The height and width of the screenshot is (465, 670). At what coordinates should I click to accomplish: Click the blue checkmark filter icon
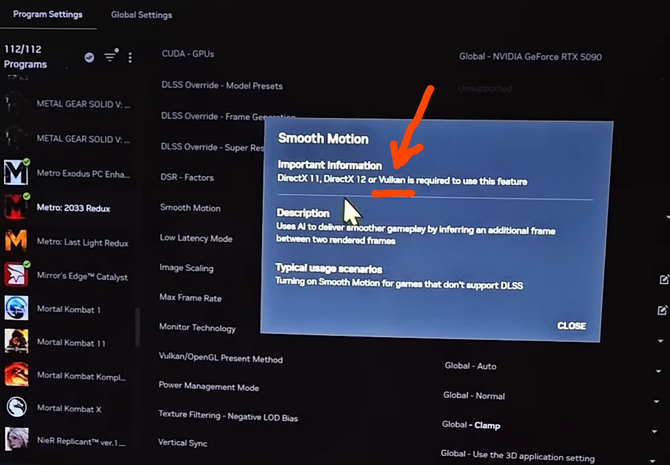click(89, 57)
